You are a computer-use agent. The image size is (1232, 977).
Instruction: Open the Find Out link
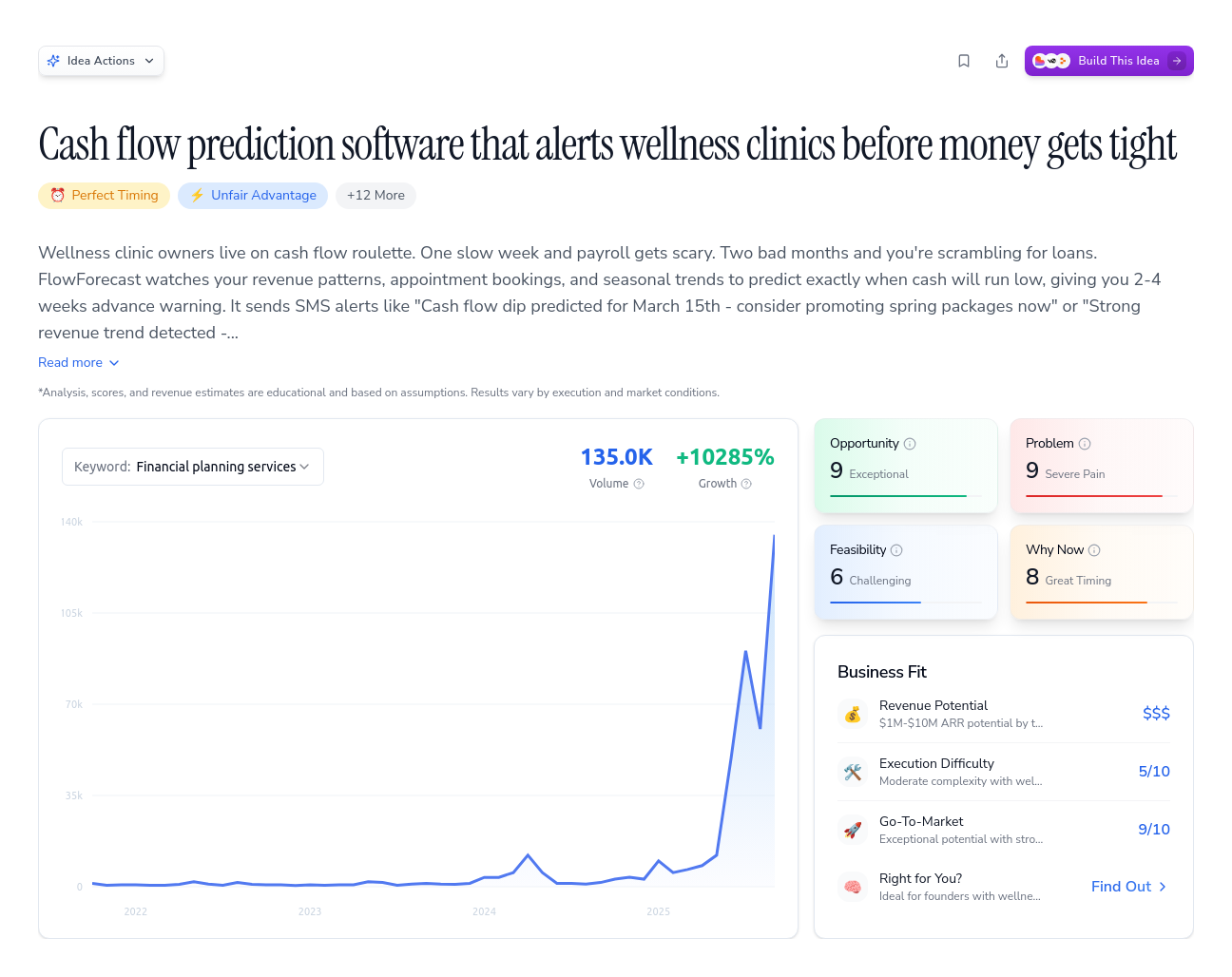[1127, 886]
